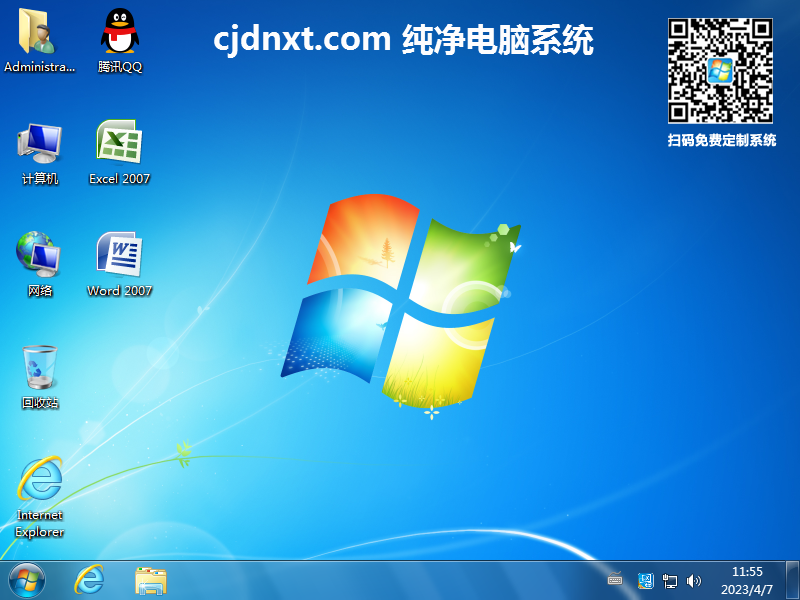Click the QR code image on the desktop

click(720, 70)
